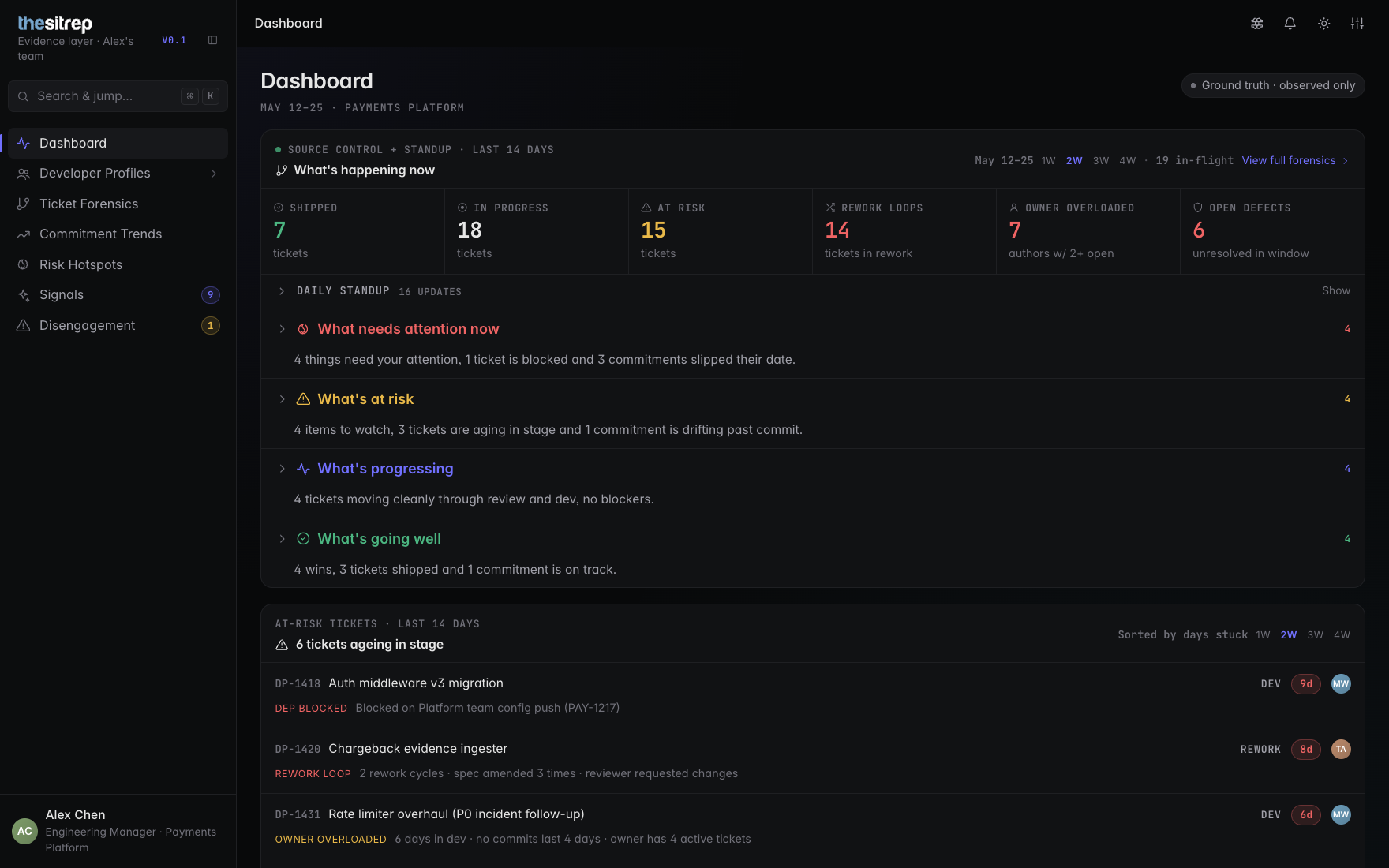Viewport: 1389px width, 868px height.
Task: Click Alex Chen user profile avatar
Action: tap(25, 831)
